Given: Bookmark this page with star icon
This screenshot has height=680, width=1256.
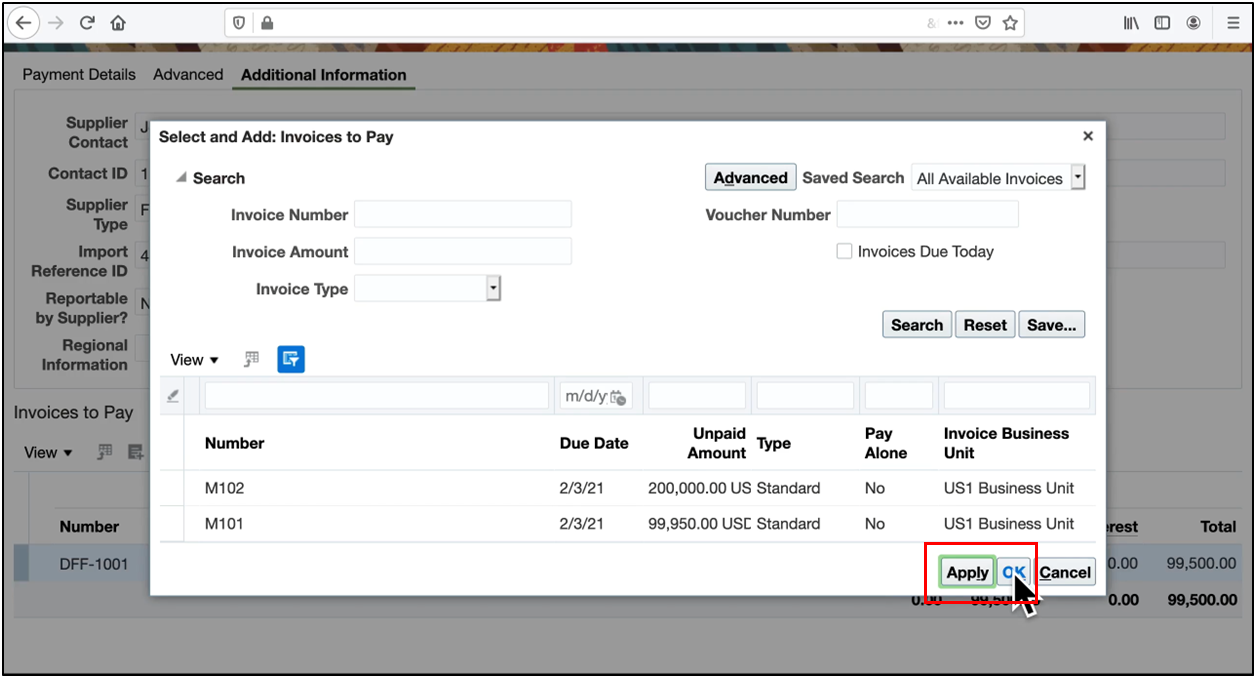Looking at the screenshot, I should 1010,22.
